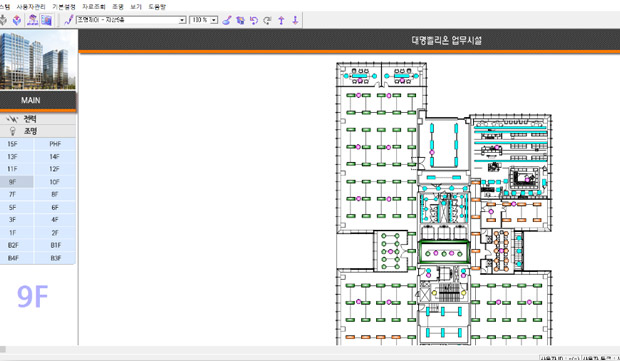Click the rotate left arrow icon
620x361 pixels.
tap(254, 20)
